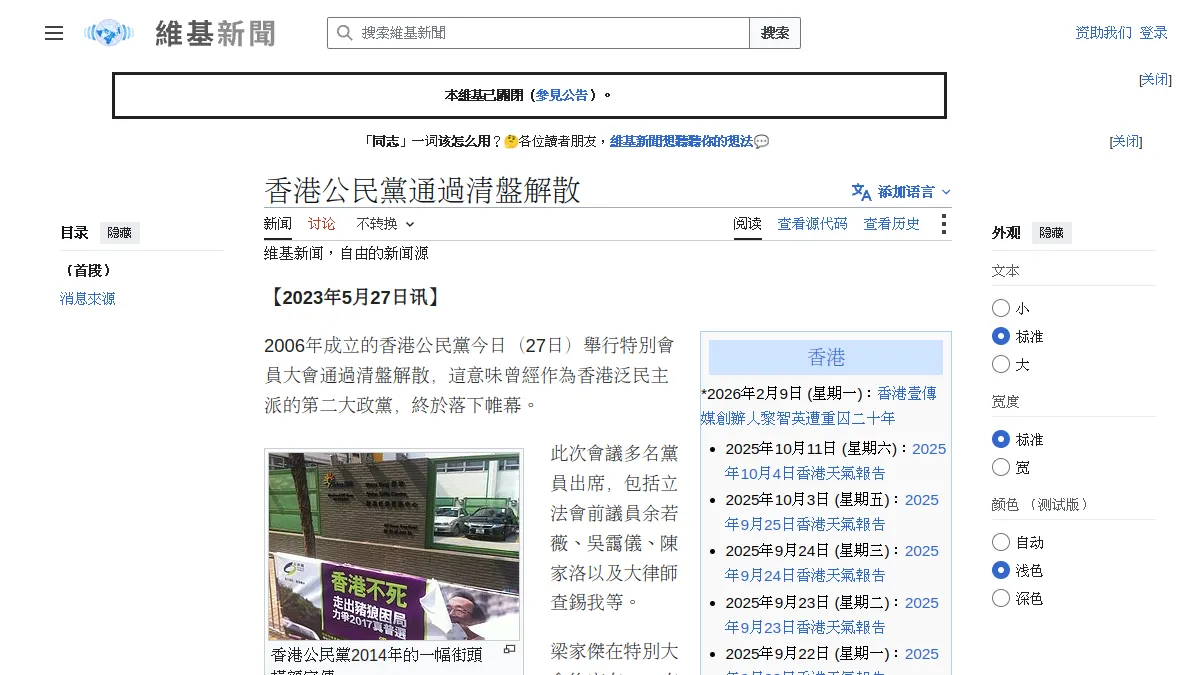
Task: Click the translate icon beside 添加语言
Action: coord(861,192)
